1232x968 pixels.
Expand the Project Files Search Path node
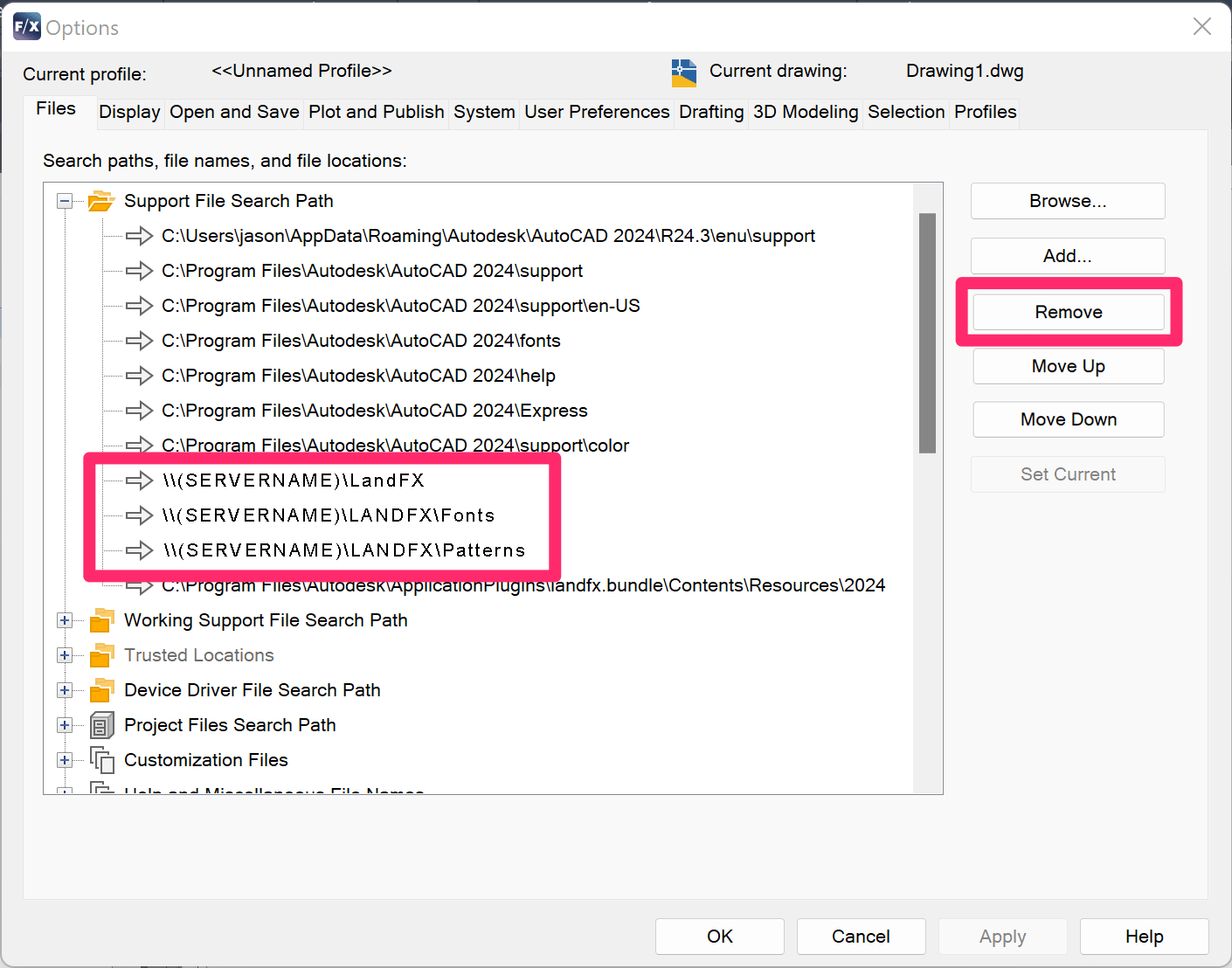tap(65, 725)
